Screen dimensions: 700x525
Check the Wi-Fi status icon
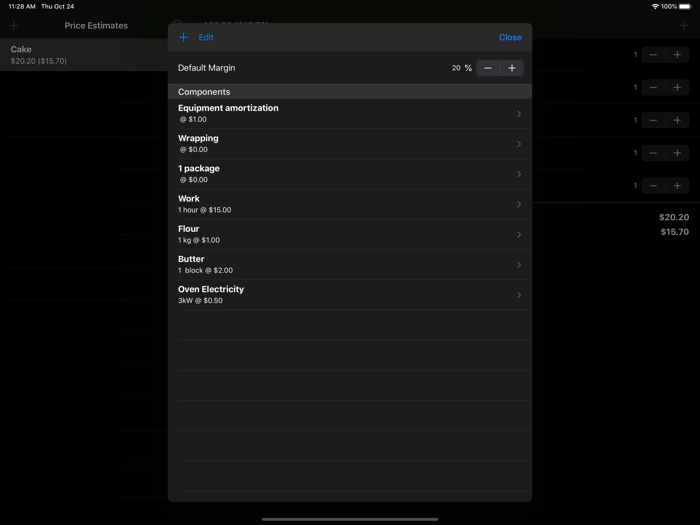pyautogui.click(x=655, y=6)
